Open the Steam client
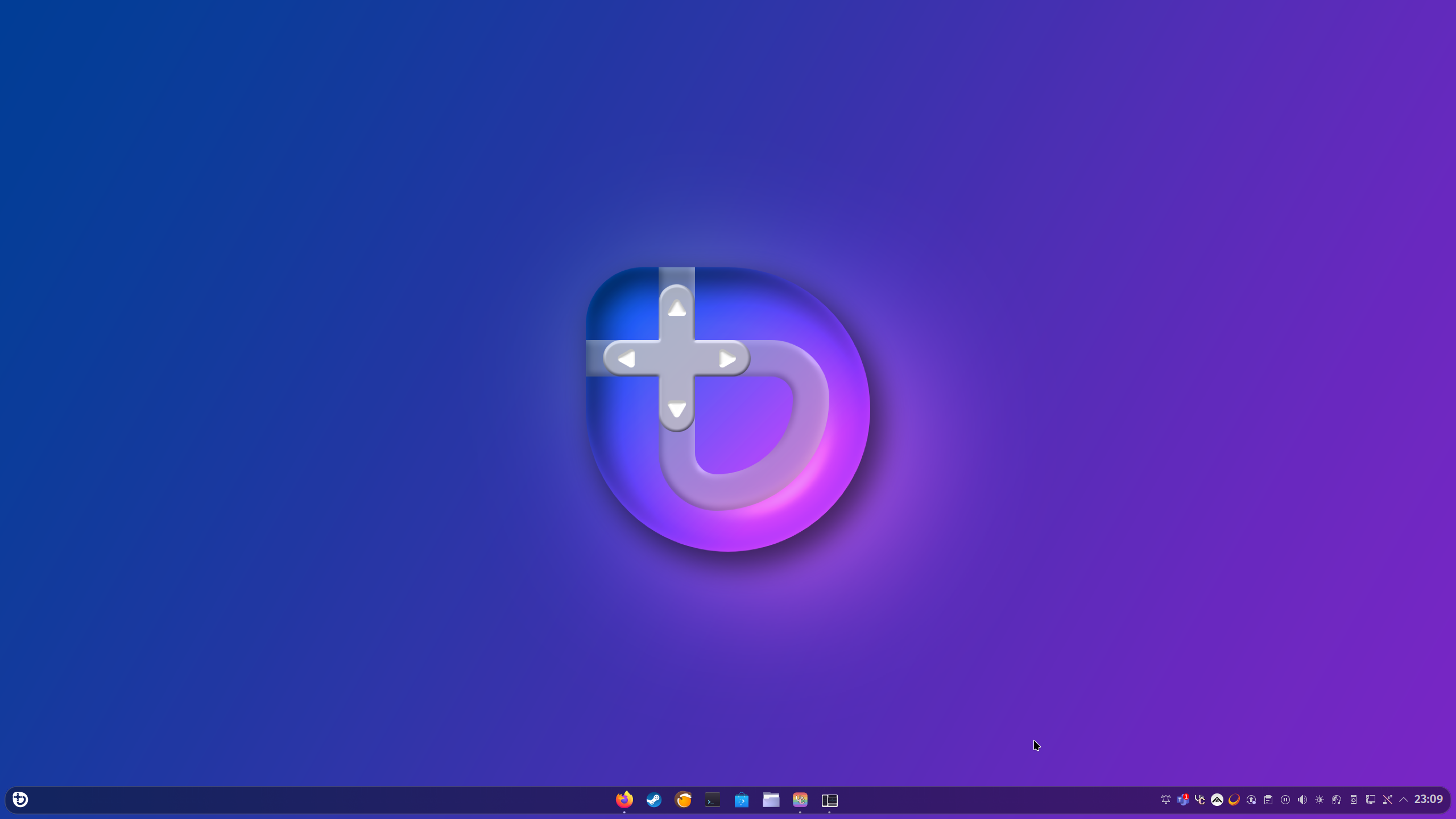Image resolution: width=1456 pixels, height=819 pixels. pos(653,800)
